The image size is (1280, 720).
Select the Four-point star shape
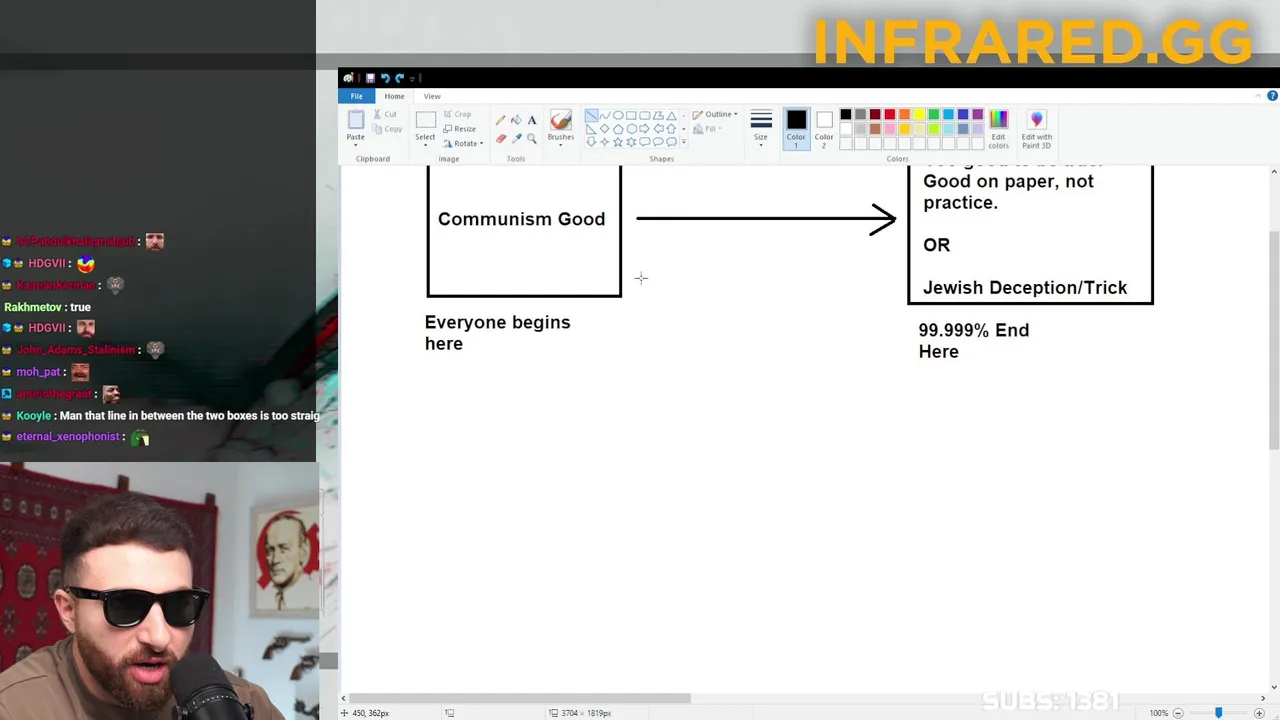(x=605, y=142)
